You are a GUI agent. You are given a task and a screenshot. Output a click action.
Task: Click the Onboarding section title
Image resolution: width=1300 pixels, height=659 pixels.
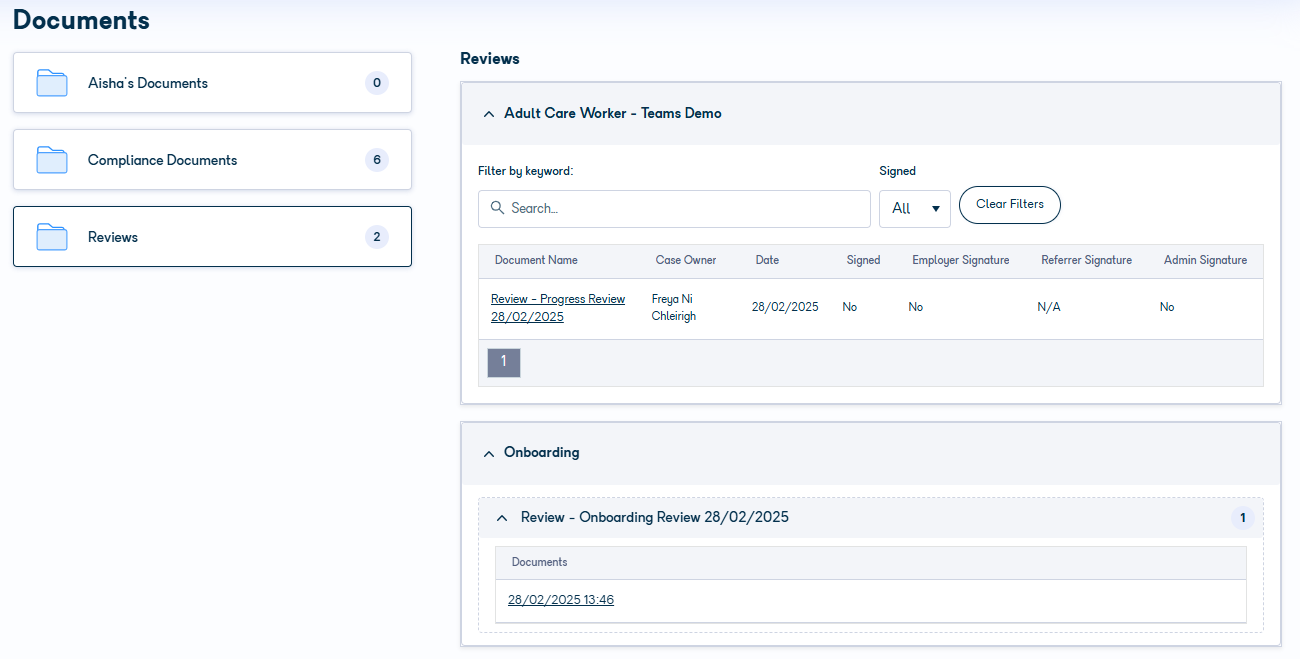[x=542, y=453]
